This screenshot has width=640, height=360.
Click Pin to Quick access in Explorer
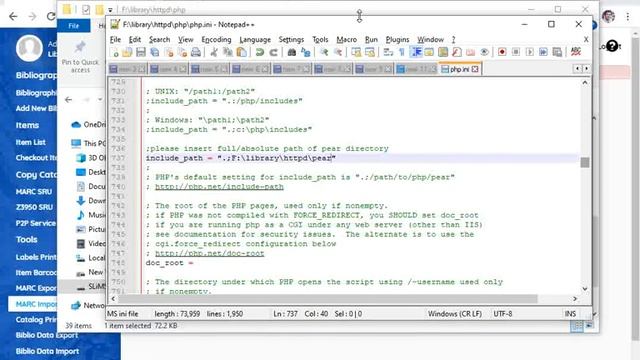tap(80, 57)
